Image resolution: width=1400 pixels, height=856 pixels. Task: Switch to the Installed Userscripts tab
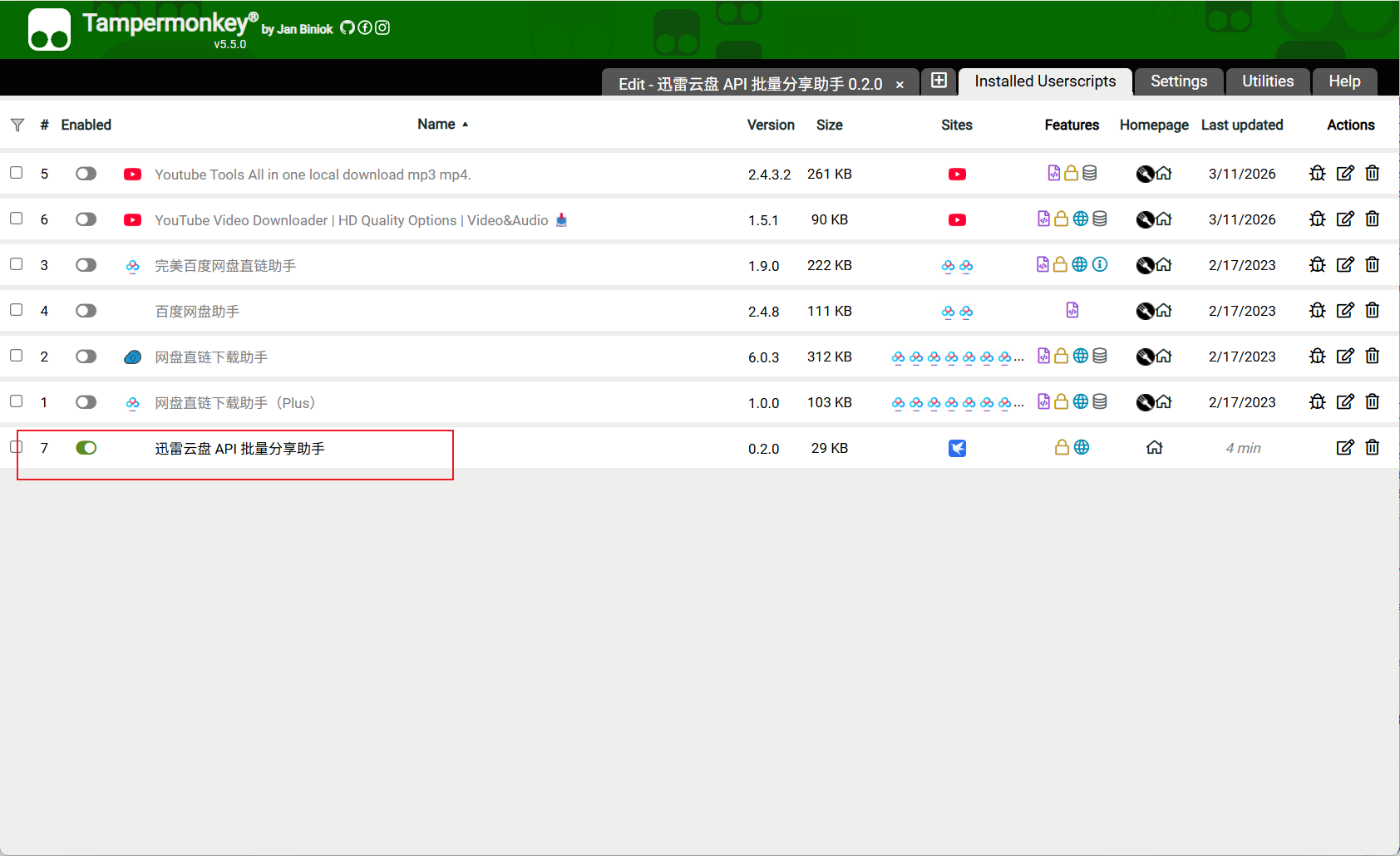pyautogui.click(x=1045, y=81)
